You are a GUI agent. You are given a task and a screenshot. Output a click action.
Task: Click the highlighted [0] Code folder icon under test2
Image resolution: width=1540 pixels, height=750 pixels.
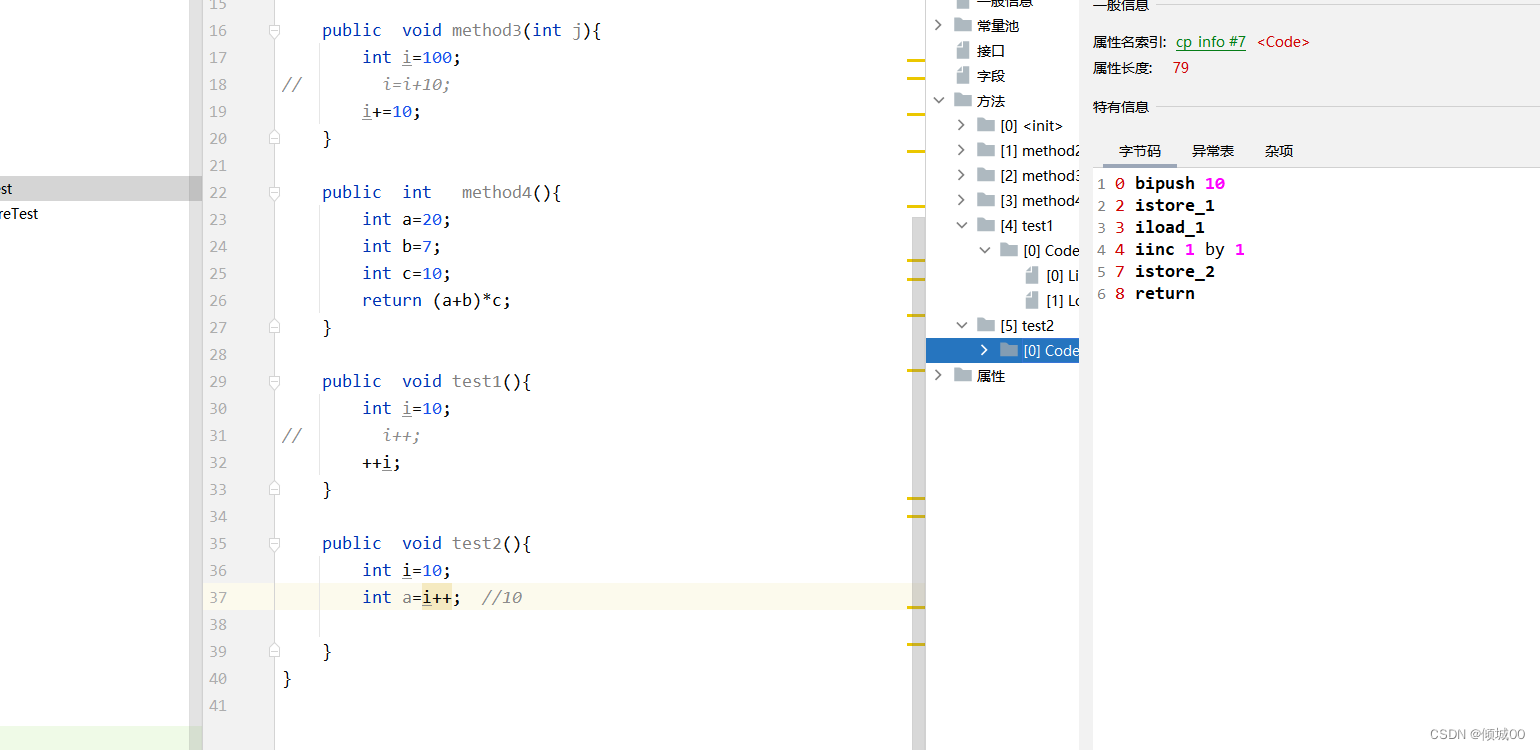click(x=1009, y=350)
